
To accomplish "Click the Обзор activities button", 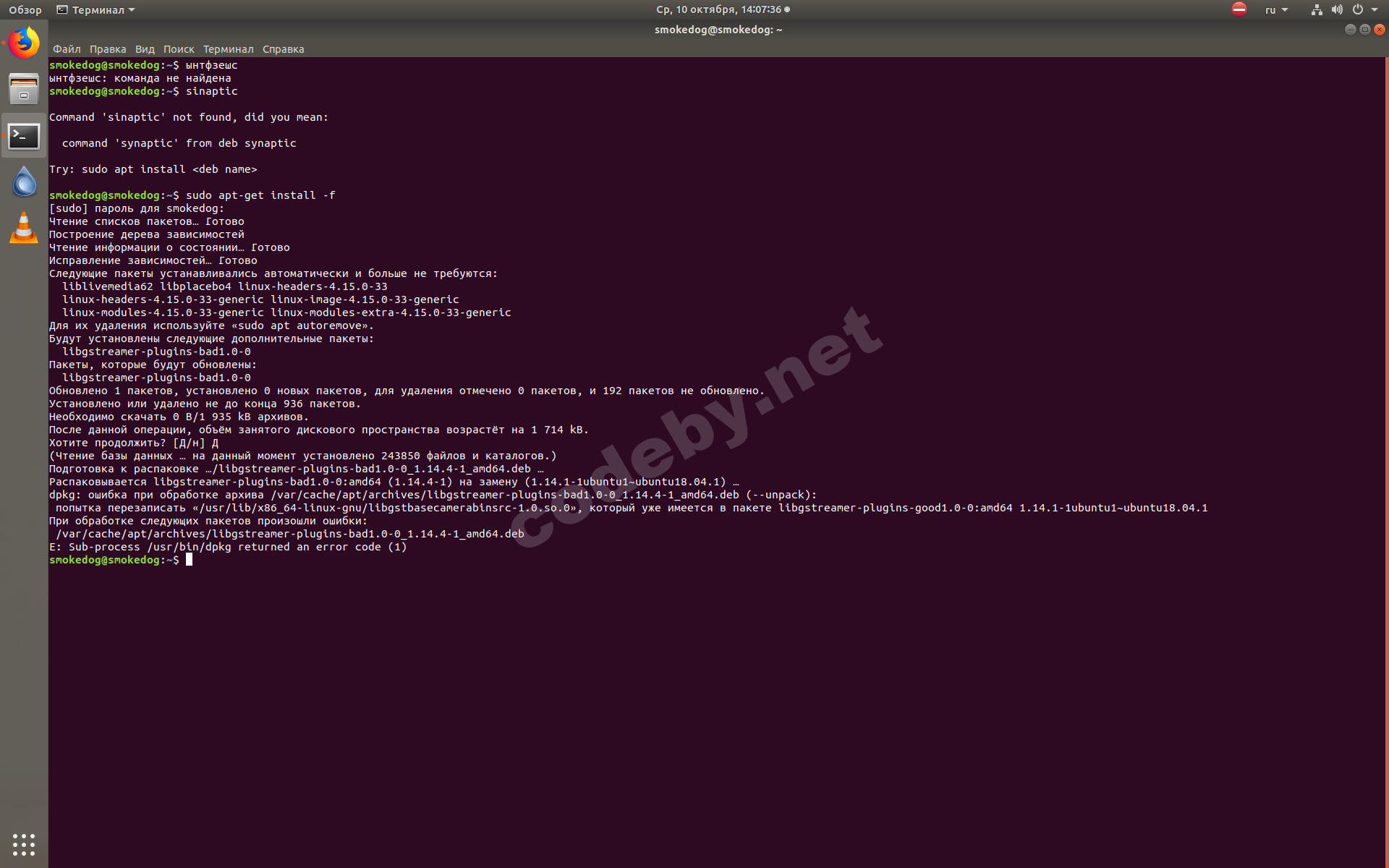I will tap(25, 9).
